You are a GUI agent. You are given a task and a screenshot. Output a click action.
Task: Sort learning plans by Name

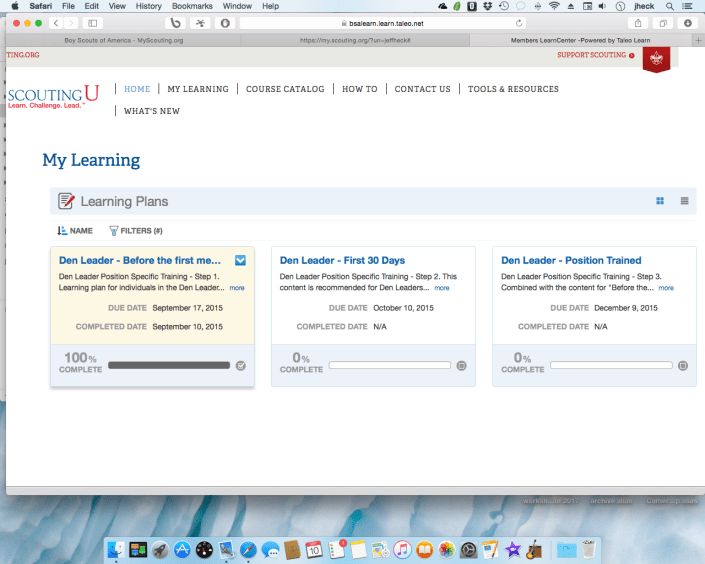75,231
